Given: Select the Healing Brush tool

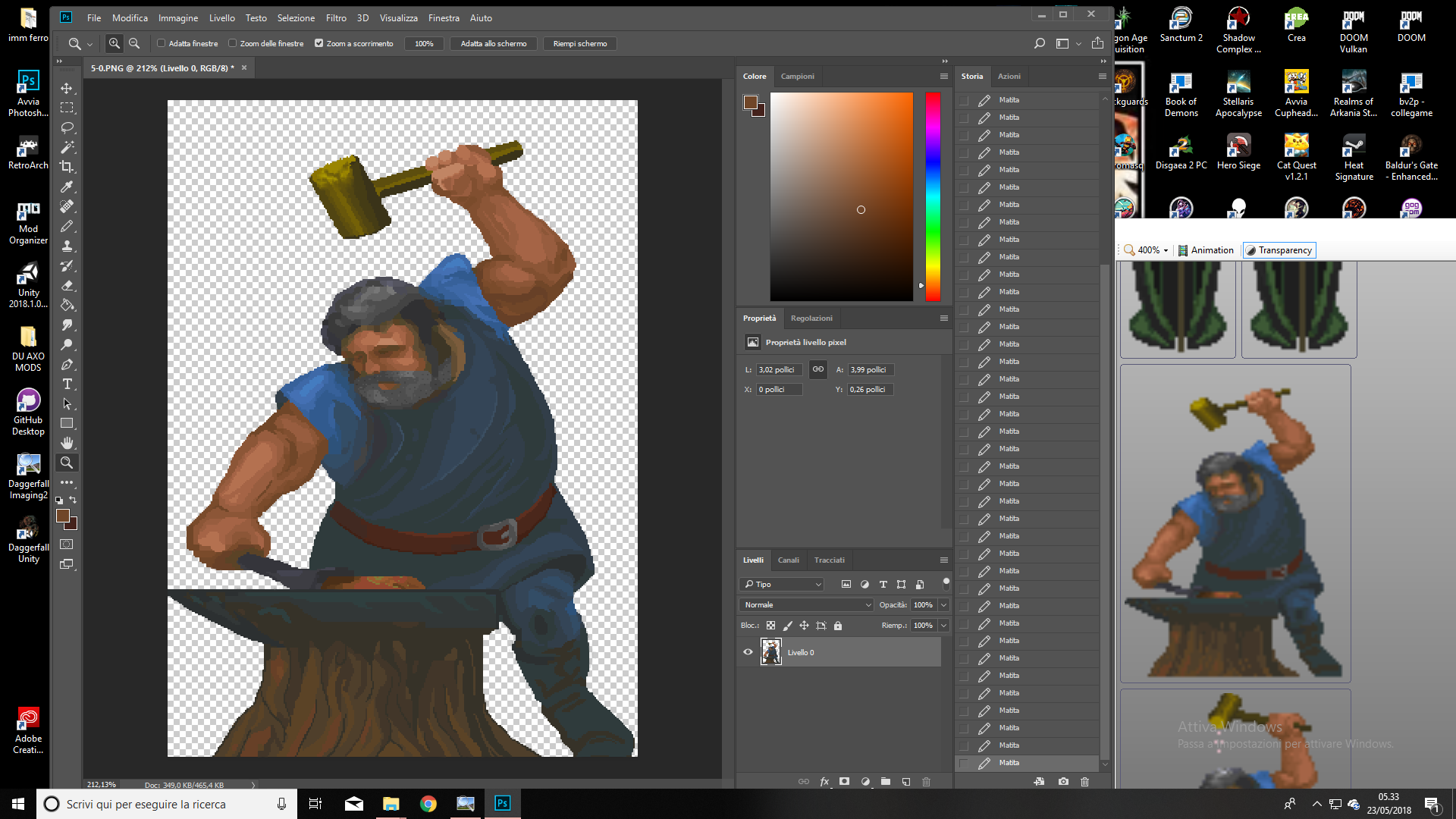Looking at the screenshot, I should [x=67, y=206].
